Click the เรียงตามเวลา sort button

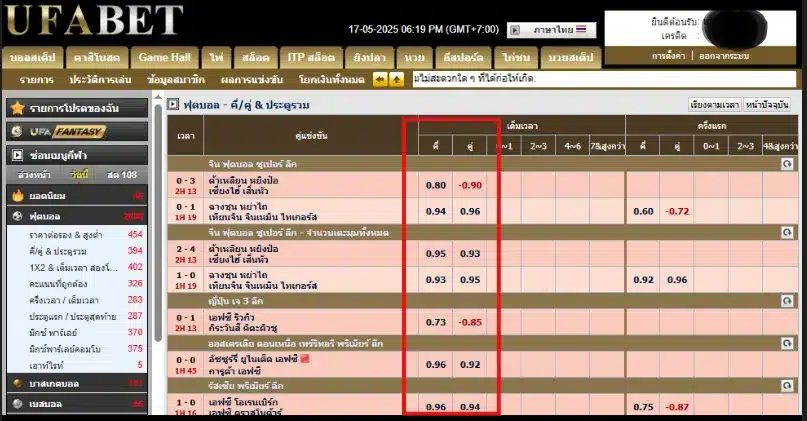(714, 104)
